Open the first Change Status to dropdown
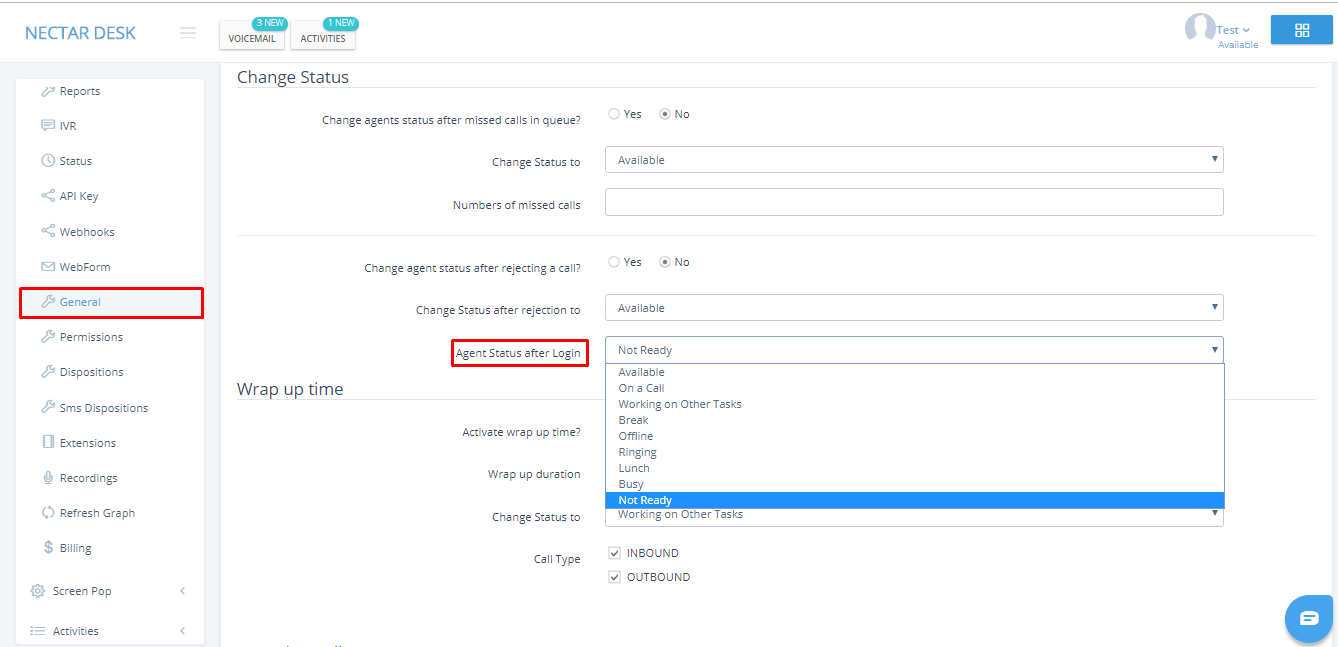Viewport: 1338px width, 647px height. pos(914,160)
